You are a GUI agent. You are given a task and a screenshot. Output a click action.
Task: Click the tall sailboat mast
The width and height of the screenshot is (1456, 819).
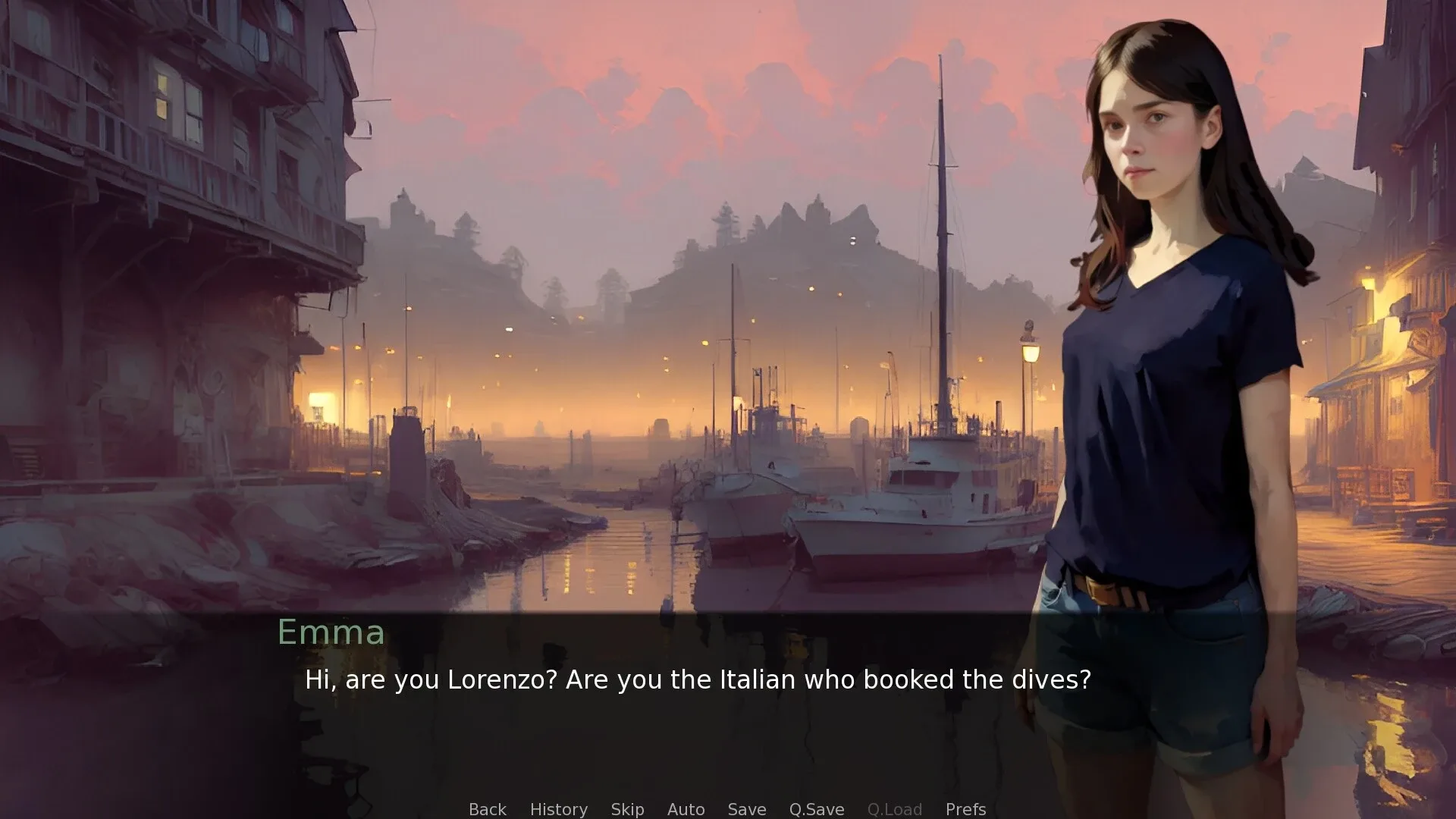tap(942, 243)
